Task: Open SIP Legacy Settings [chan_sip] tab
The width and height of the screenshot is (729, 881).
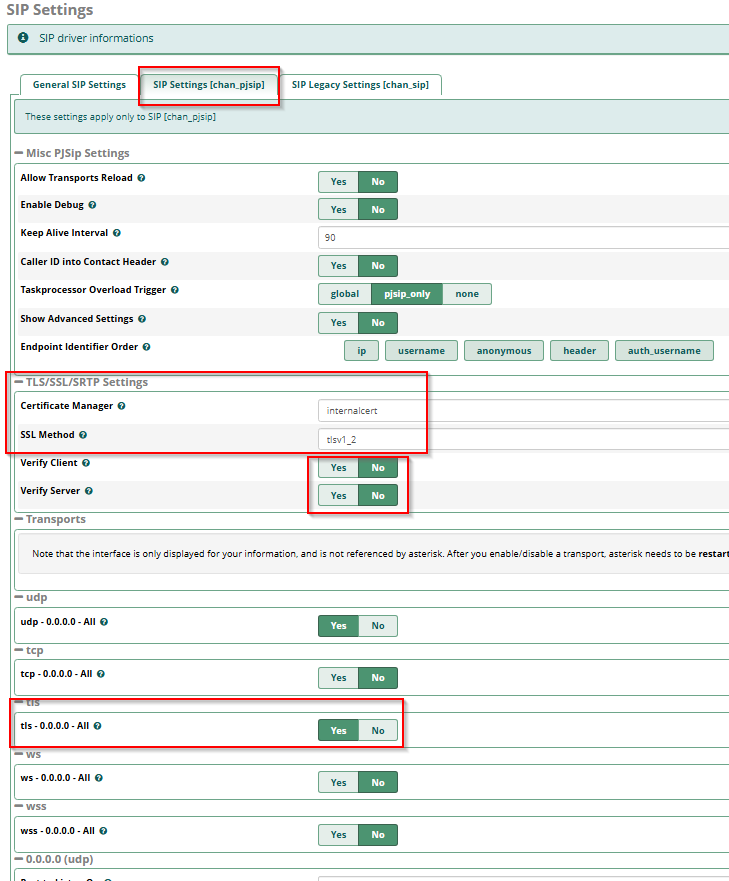Action: pyautogui.click(x=360, y=85)
